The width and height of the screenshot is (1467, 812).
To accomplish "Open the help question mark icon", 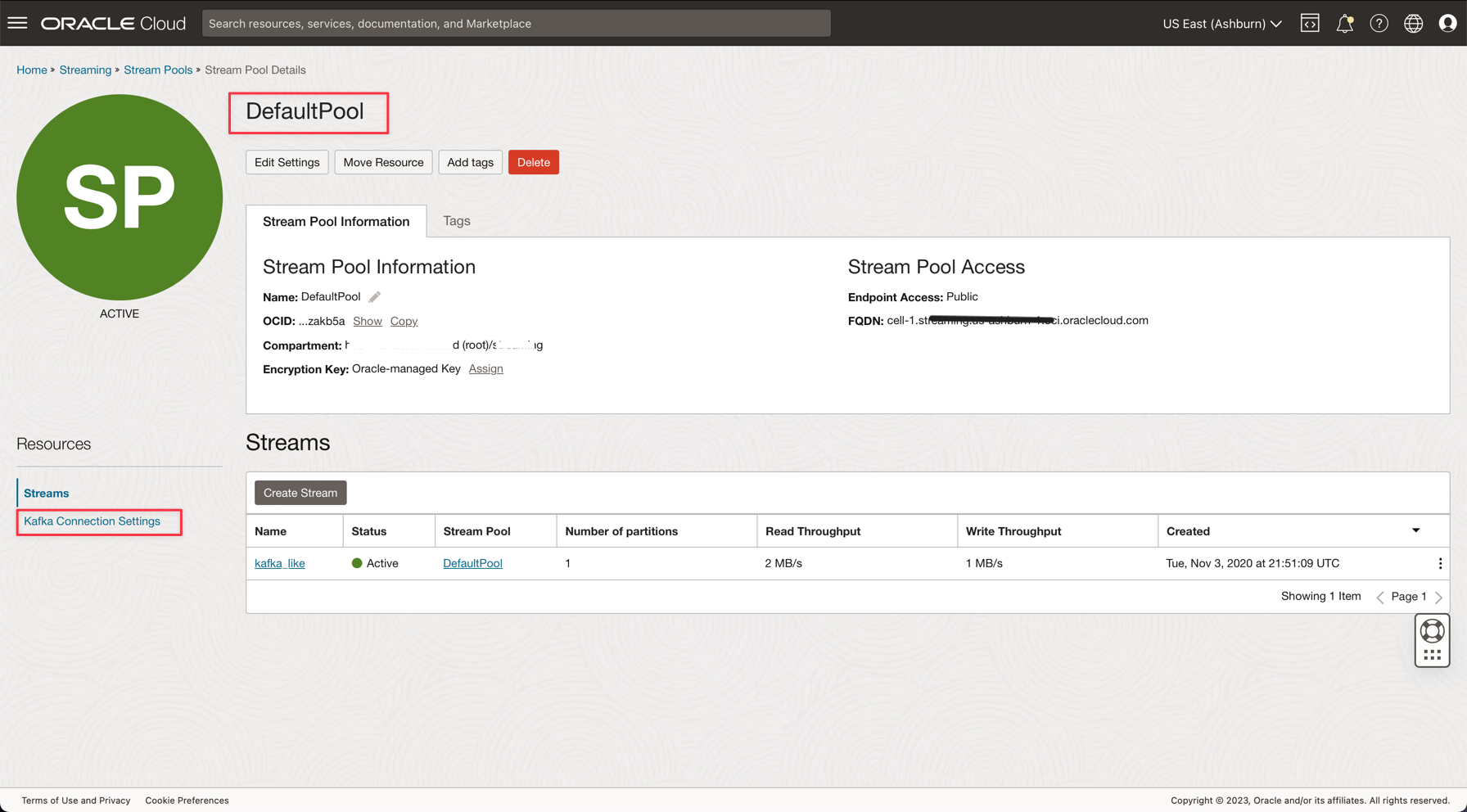I will tap(1379, 23).
